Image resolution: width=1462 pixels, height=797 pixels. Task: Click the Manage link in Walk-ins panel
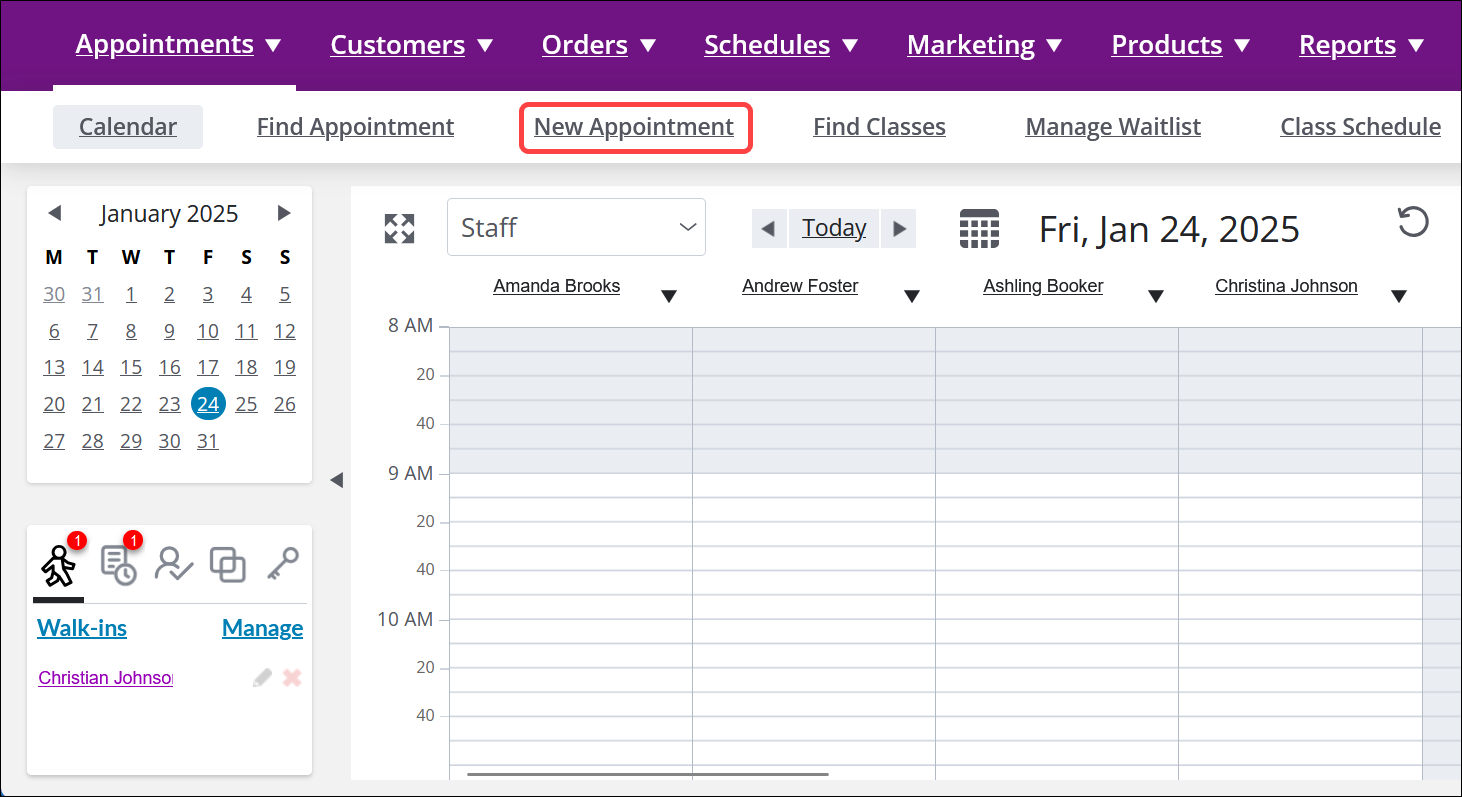[262, 628]
